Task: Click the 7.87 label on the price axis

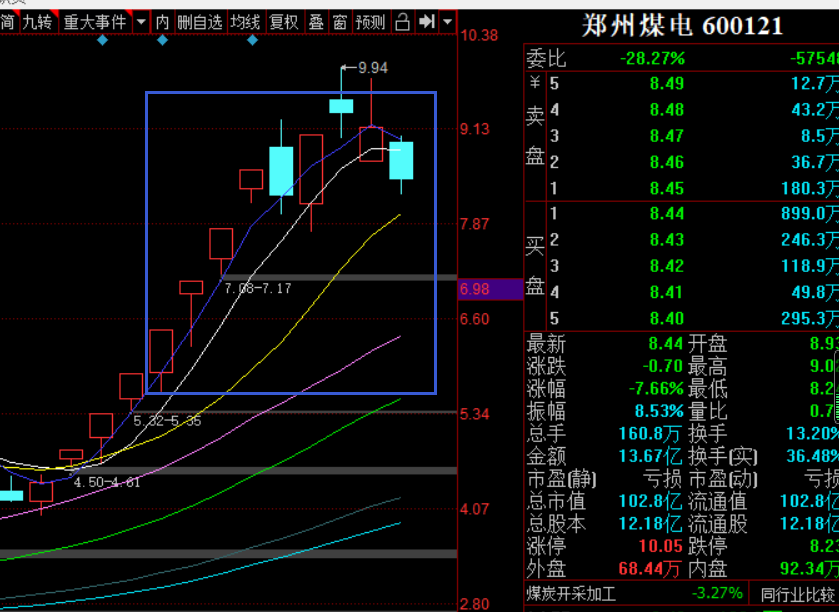Action: coord(475,224)
